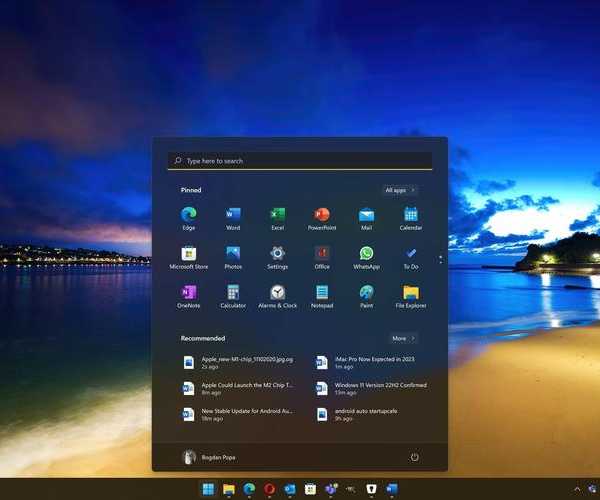This screenshot has height=500, width=600.
Task: Open Teams from the taskbar
Action: pyautogui.click(x=331, y=489)
